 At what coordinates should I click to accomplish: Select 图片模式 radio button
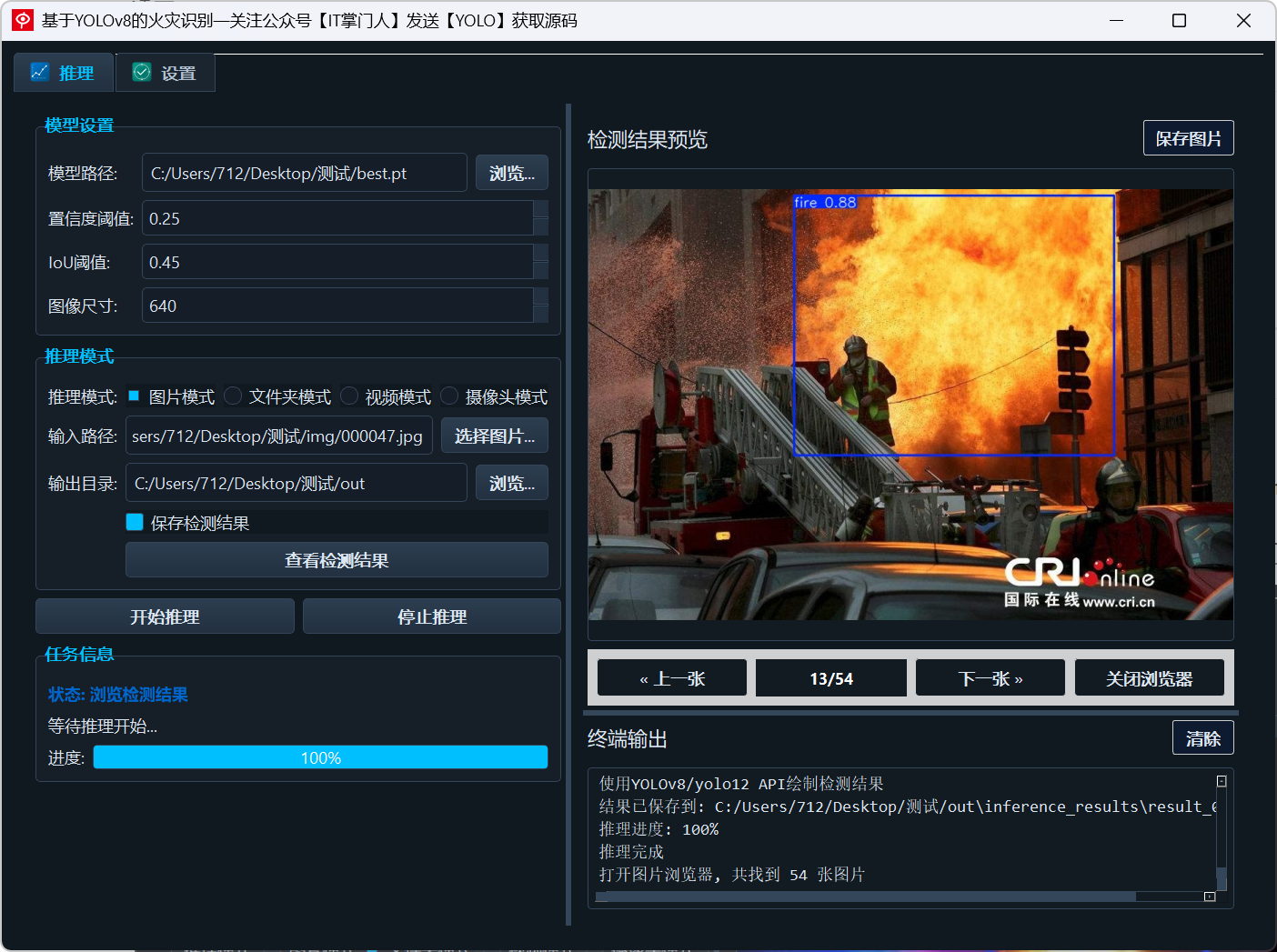[x=134, y=396]
